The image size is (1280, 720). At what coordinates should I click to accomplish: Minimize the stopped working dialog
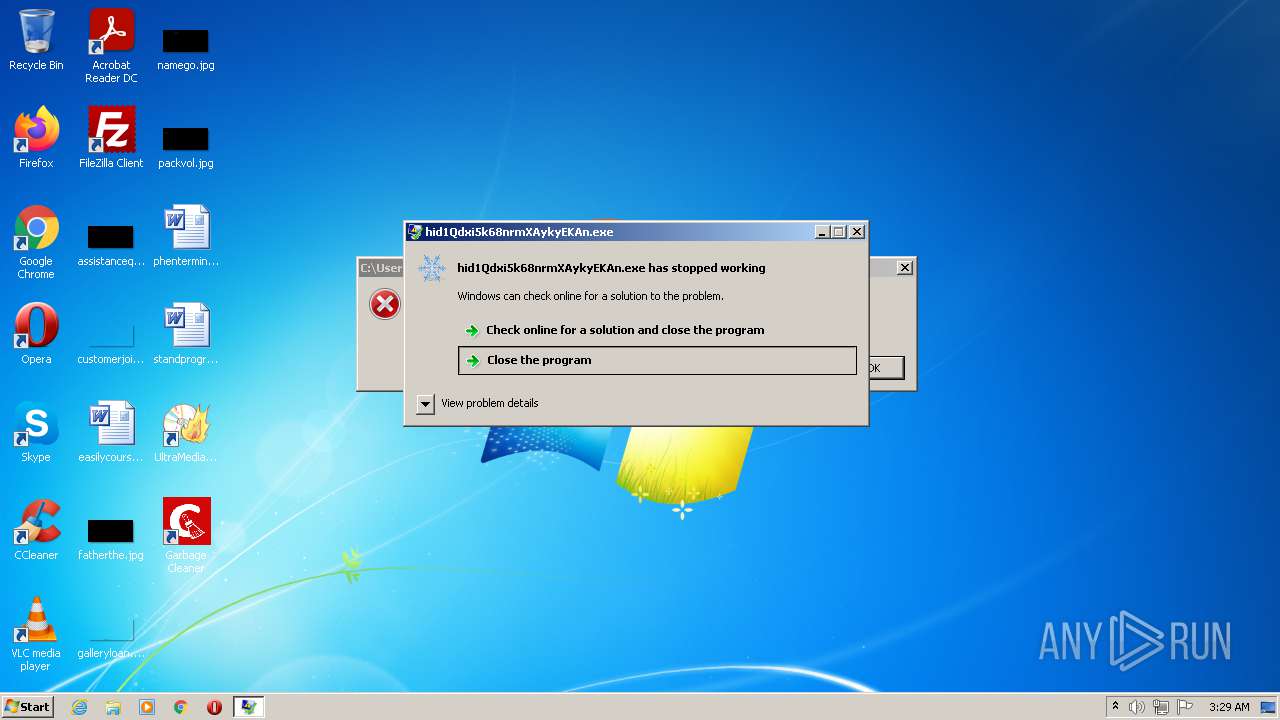(x=822, y=232)
